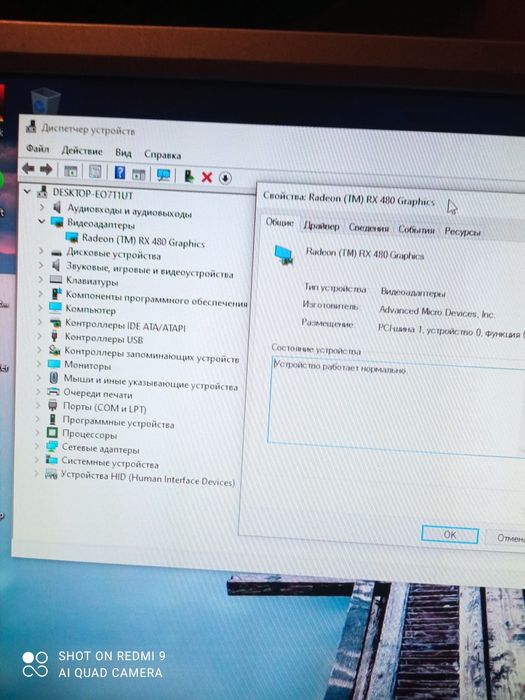Switch to the События tab
Viewport: 525px width, 700px height.
point(417,229)
